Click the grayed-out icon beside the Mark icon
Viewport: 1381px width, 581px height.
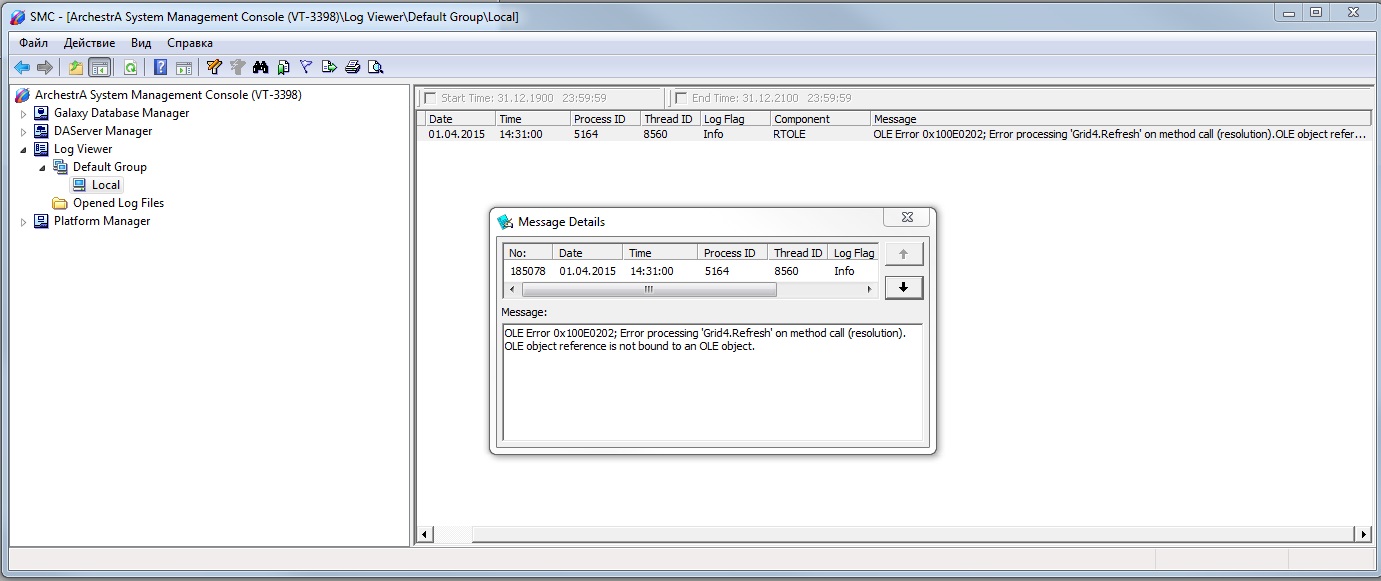coord(237,67)
